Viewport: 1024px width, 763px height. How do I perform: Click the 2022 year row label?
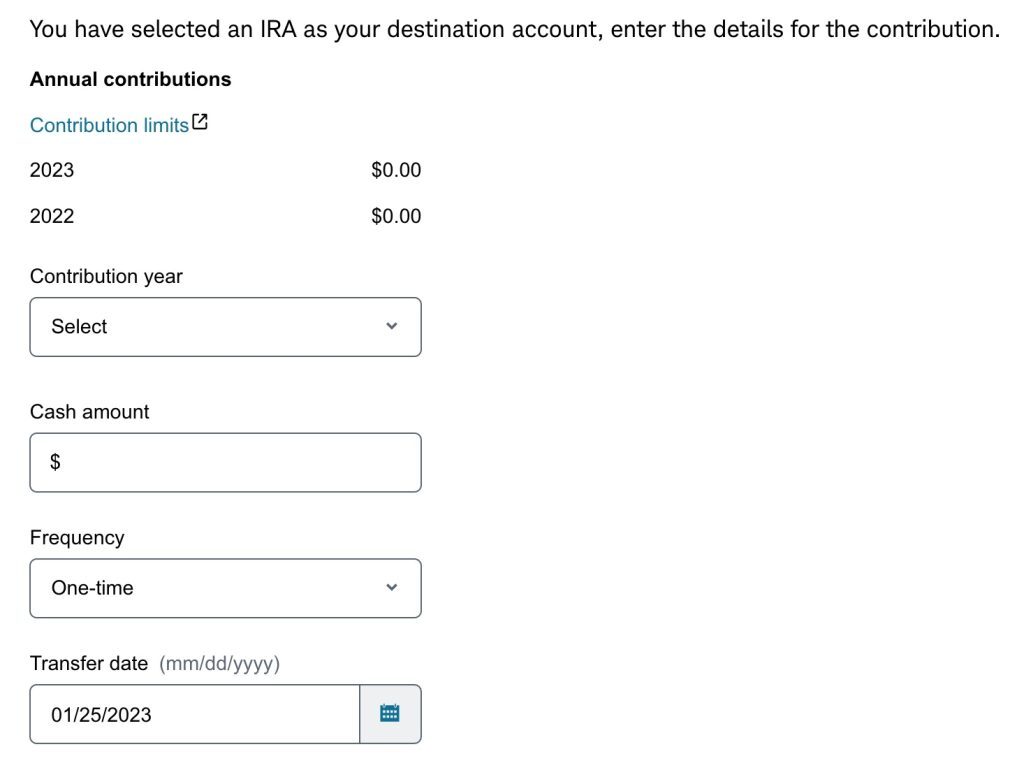point(52,216)
